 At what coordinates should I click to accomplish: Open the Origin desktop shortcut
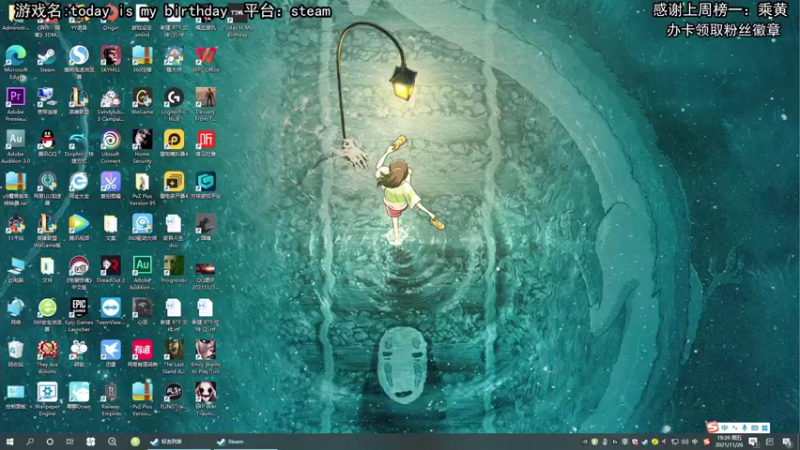pos(111,16)
